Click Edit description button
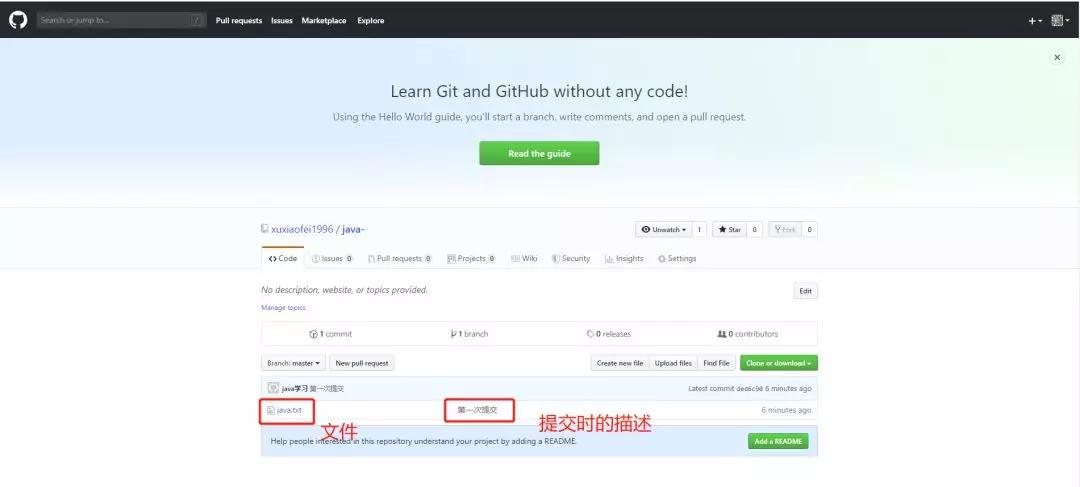This screenshot has height=487, width=1080. (x=805, y=291)
